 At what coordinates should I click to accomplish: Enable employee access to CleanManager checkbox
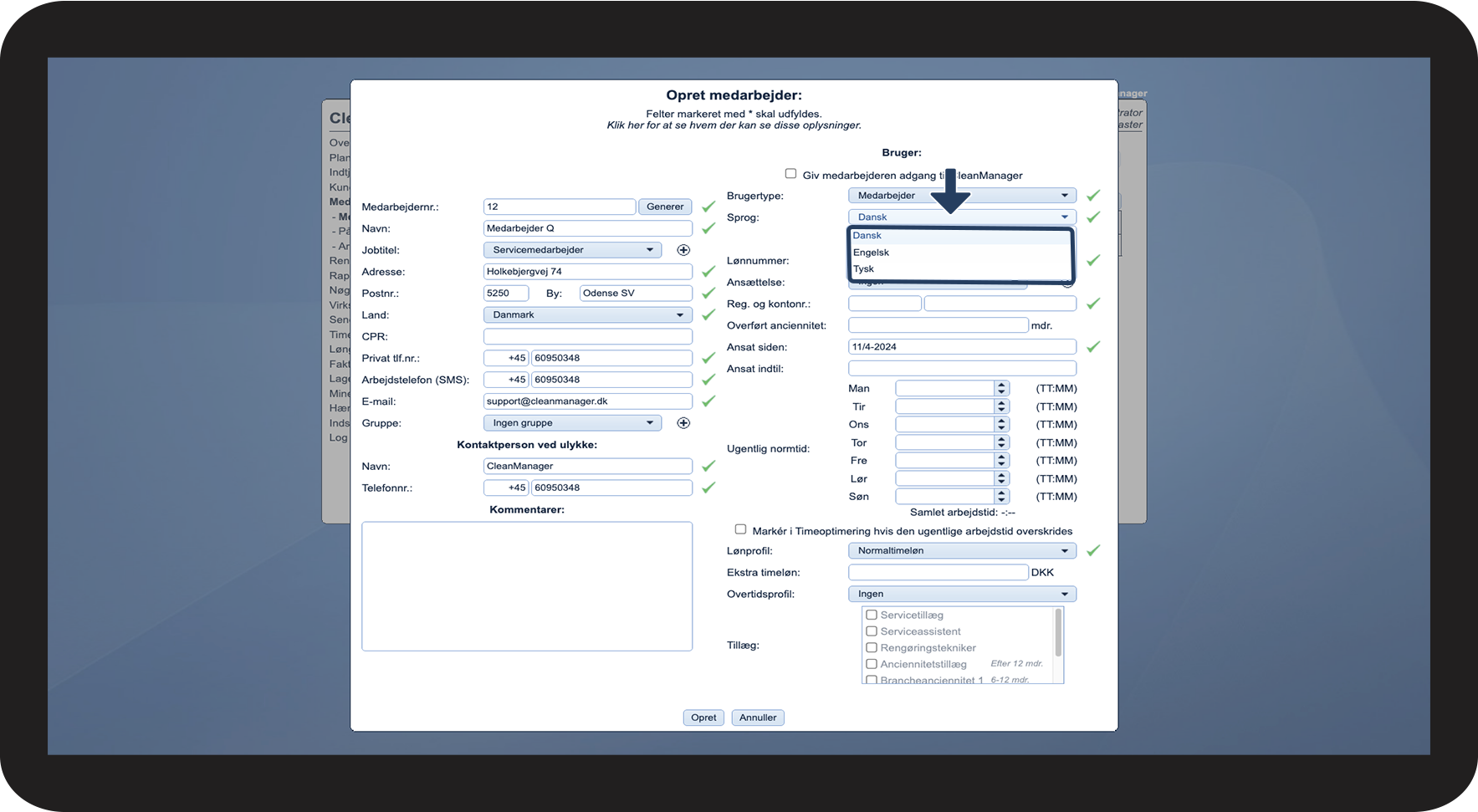pyautogui.click(x=790, y=174)
